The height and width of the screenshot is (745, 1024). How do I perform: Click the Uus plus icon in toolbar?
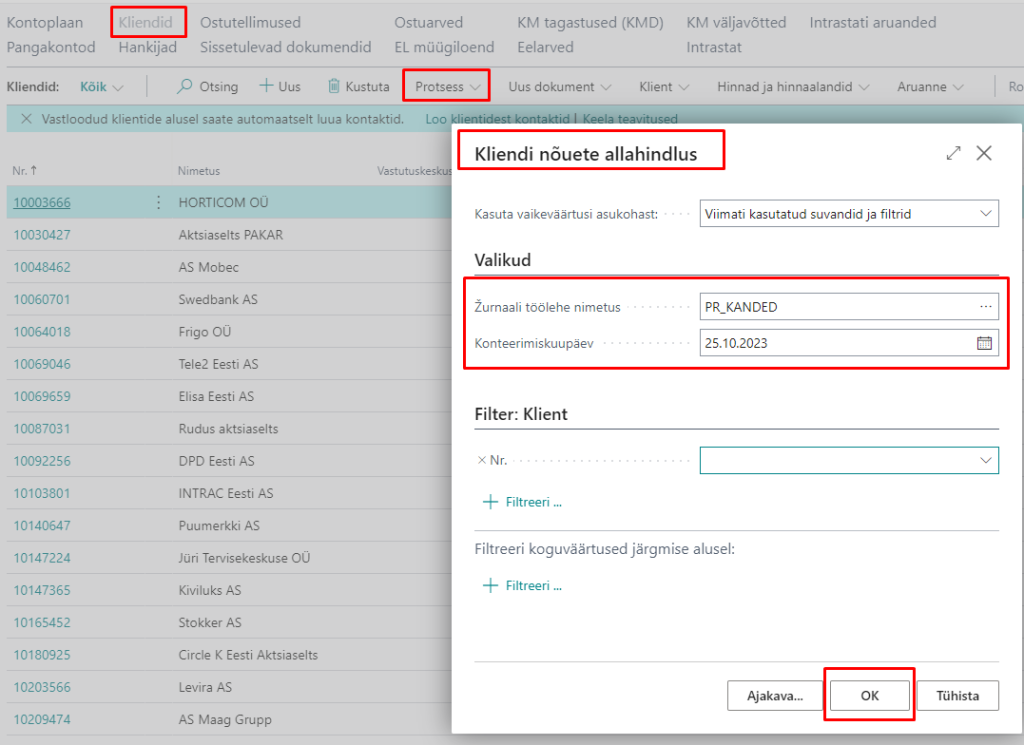point(266,87)
